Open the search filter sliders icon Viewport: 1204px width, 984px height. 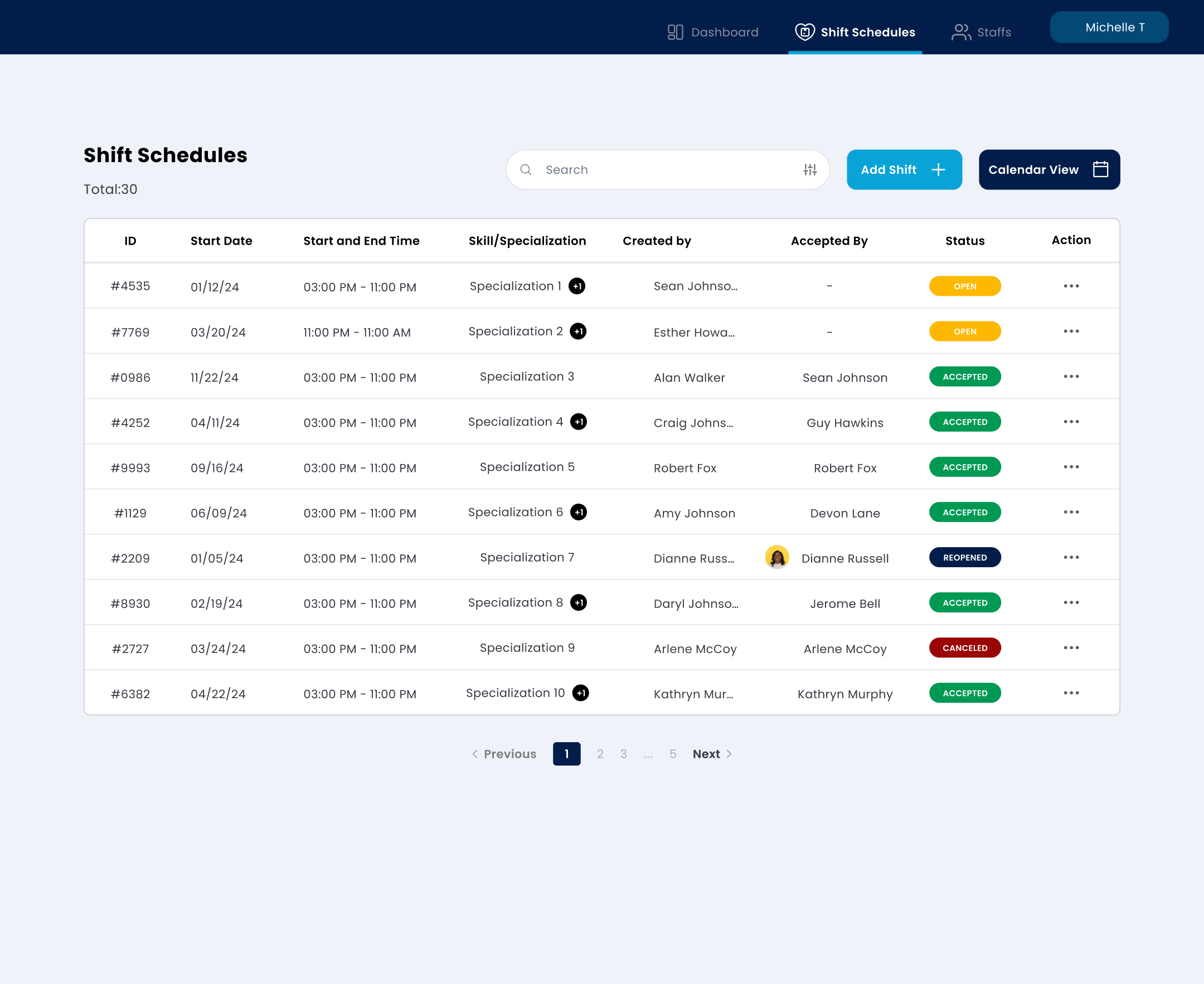[x=810, y=169]
